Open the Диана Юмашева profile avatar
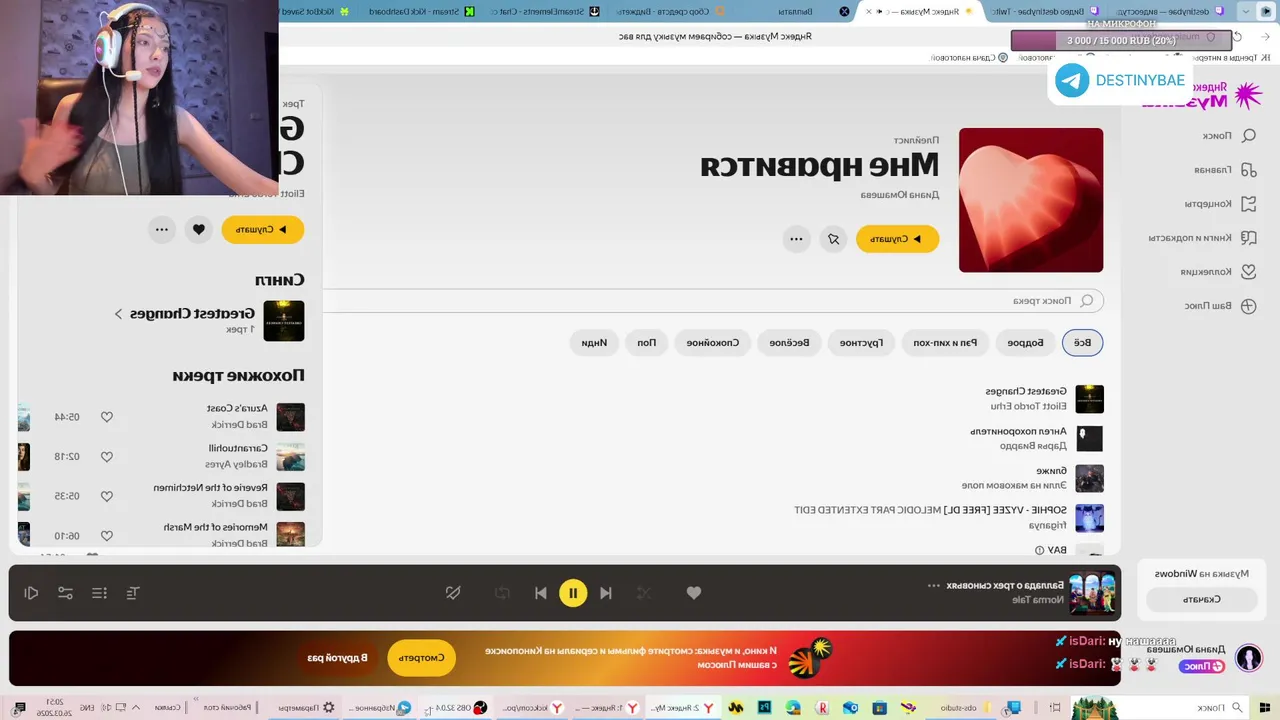Image resolution: width=1280 pixels, height=720 pixels. [1248, 657]
